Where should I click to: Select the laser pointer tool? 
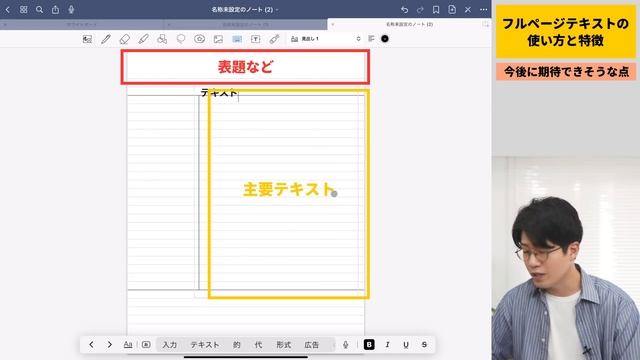coord(274,39)
